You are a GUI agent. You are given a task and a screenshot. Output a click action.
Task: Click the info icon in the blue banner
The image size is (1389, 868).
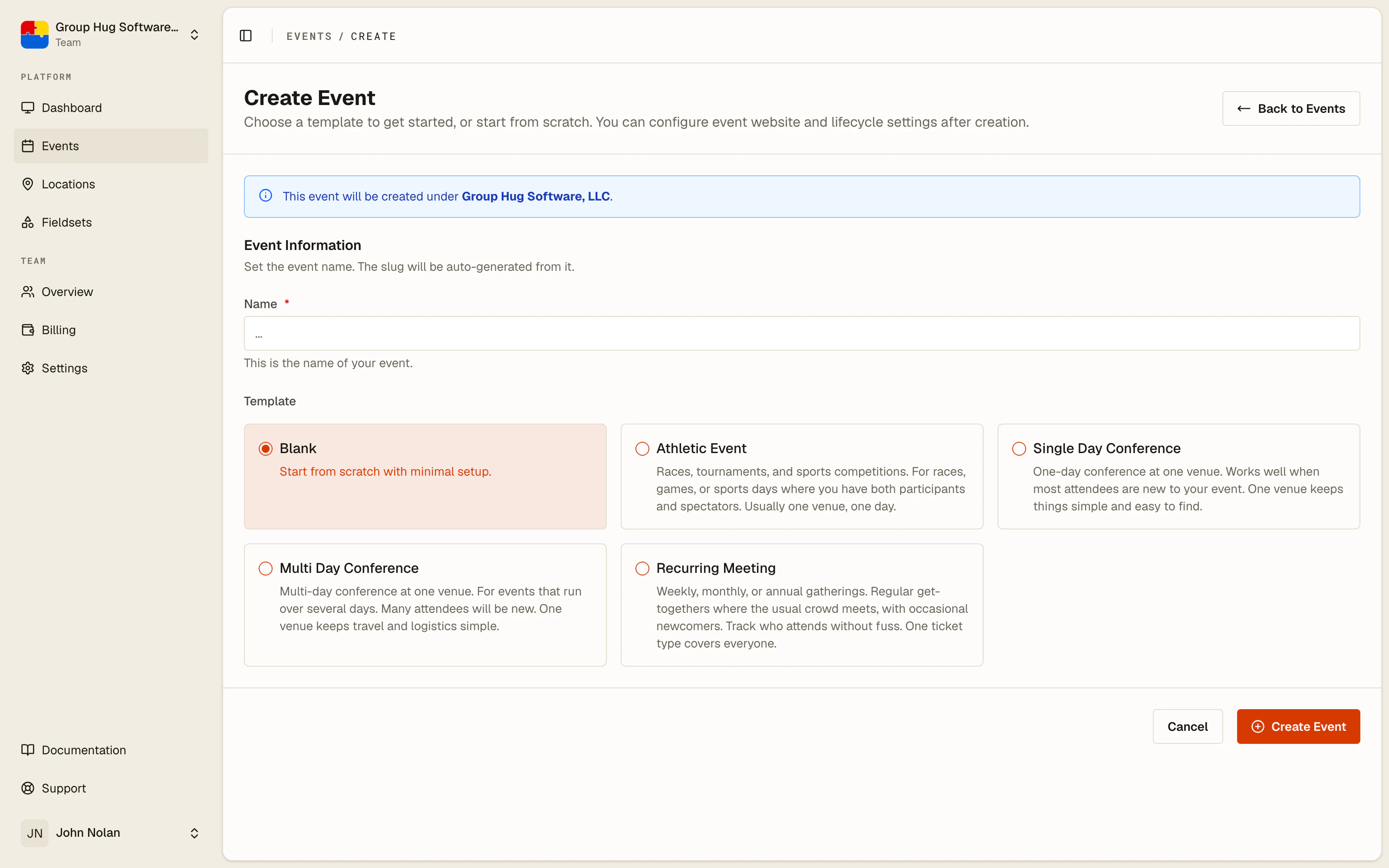(x=266, y=196)
